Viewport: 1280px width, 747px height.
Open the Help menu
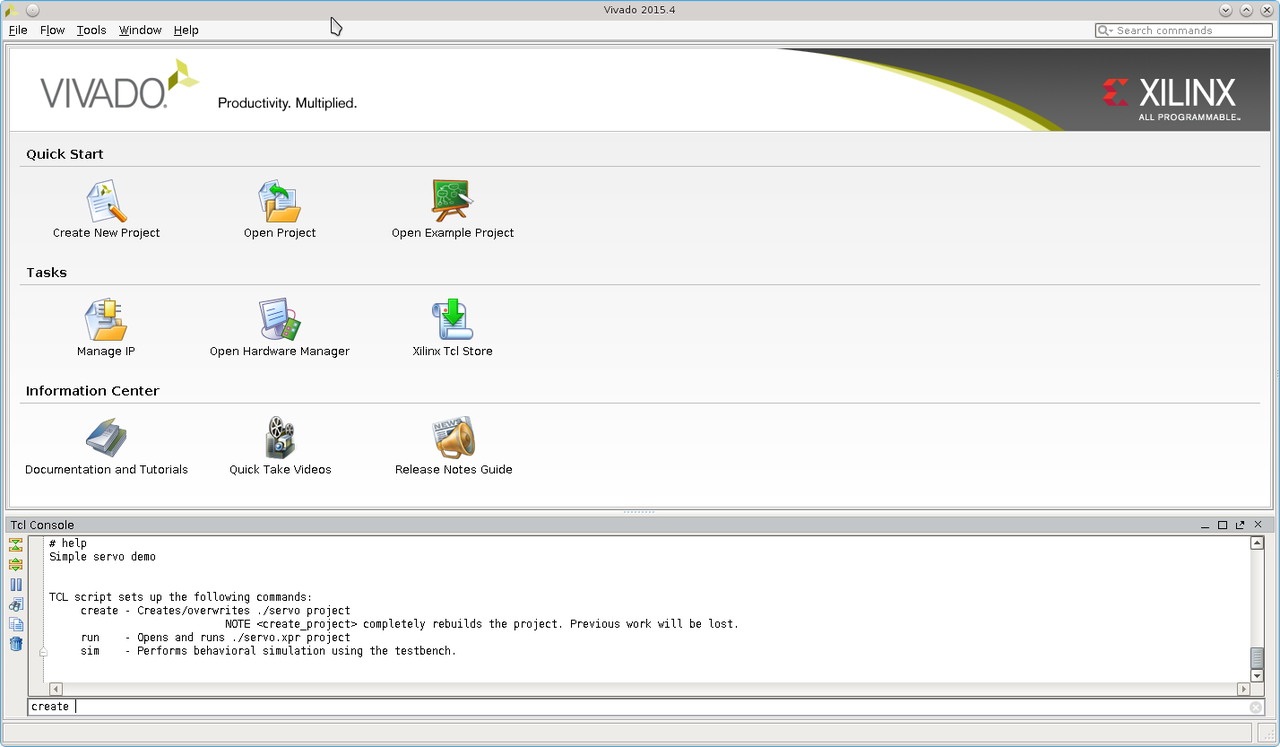coord(186,30)
